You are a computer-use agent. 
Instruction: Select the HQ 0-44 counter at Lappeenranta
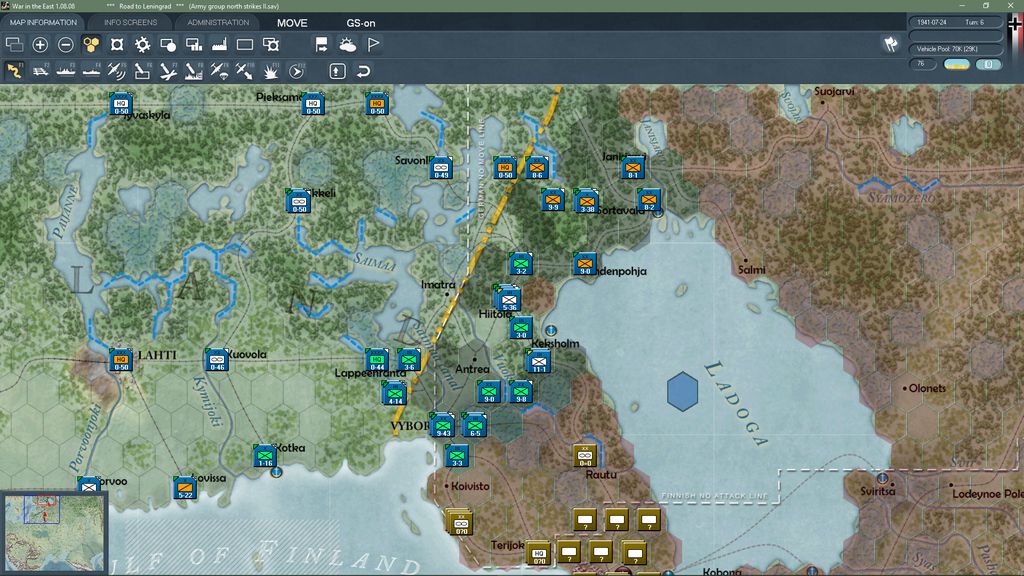377,360
